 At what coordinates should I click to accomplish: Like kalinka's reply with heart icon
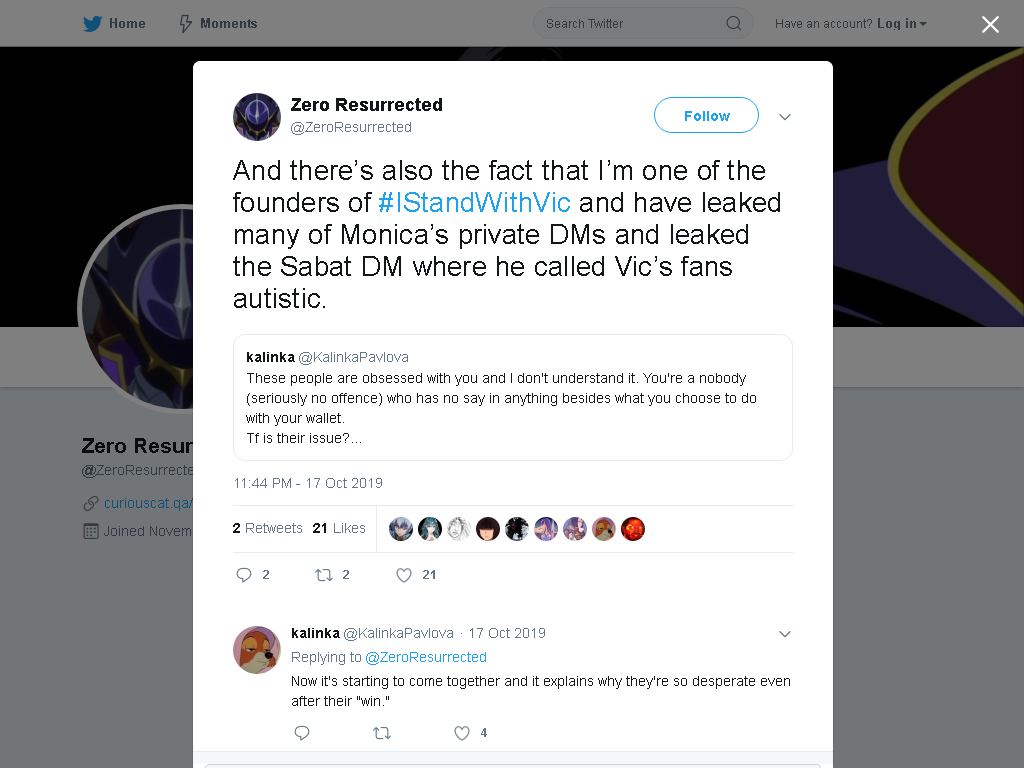click(x=462, y=733)
